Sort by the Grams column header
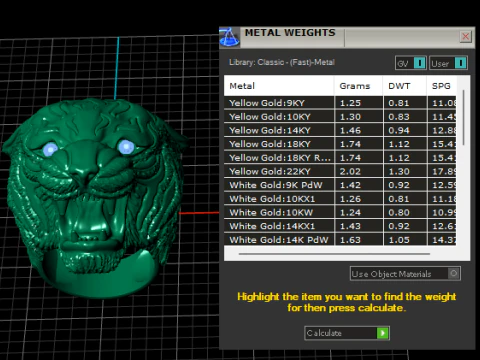This screenshot has width=480, height=360. click(358, 86)
